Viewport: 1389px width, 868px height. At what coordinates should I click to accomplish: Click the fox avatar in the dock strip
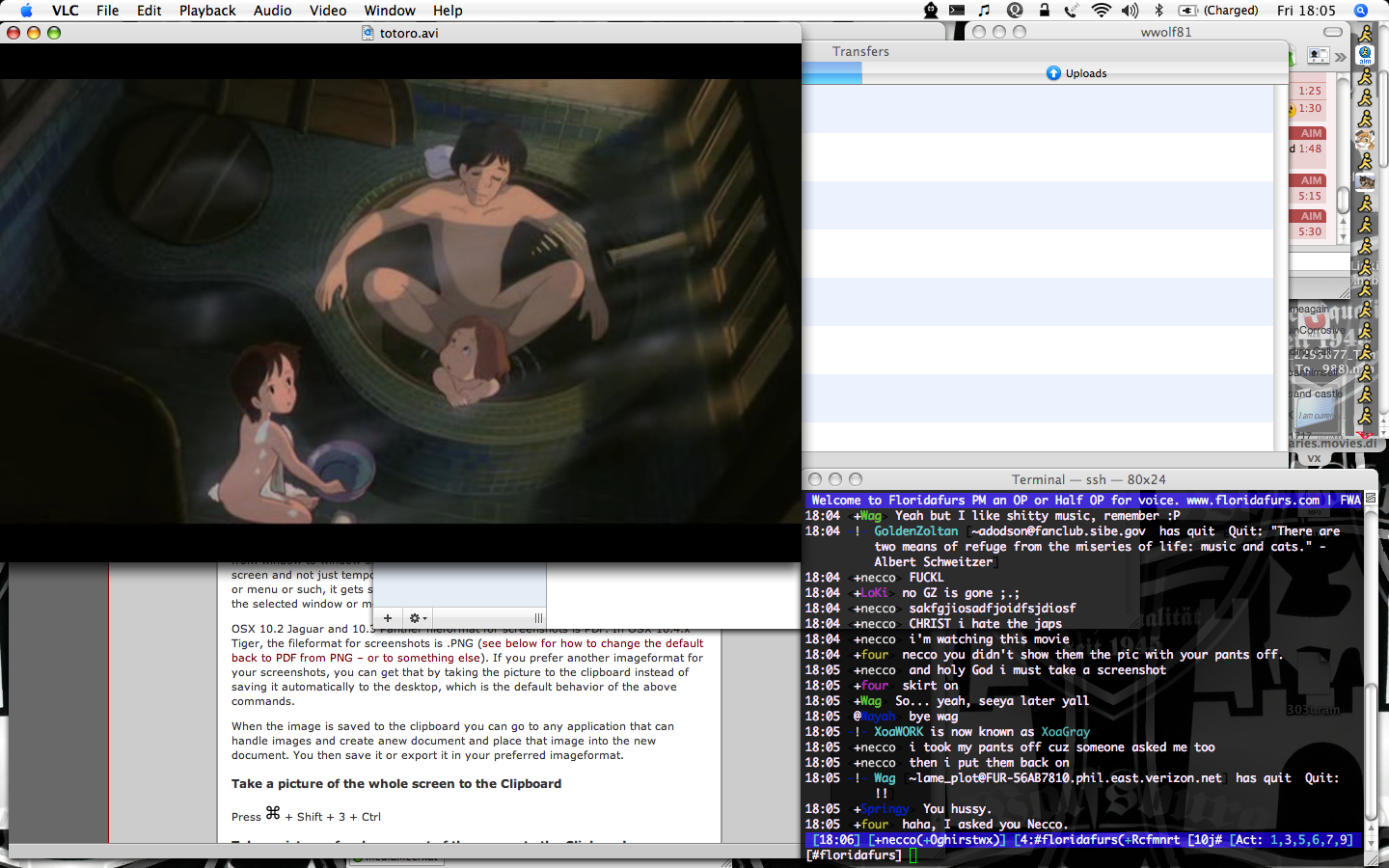(x=1365, y=141)
